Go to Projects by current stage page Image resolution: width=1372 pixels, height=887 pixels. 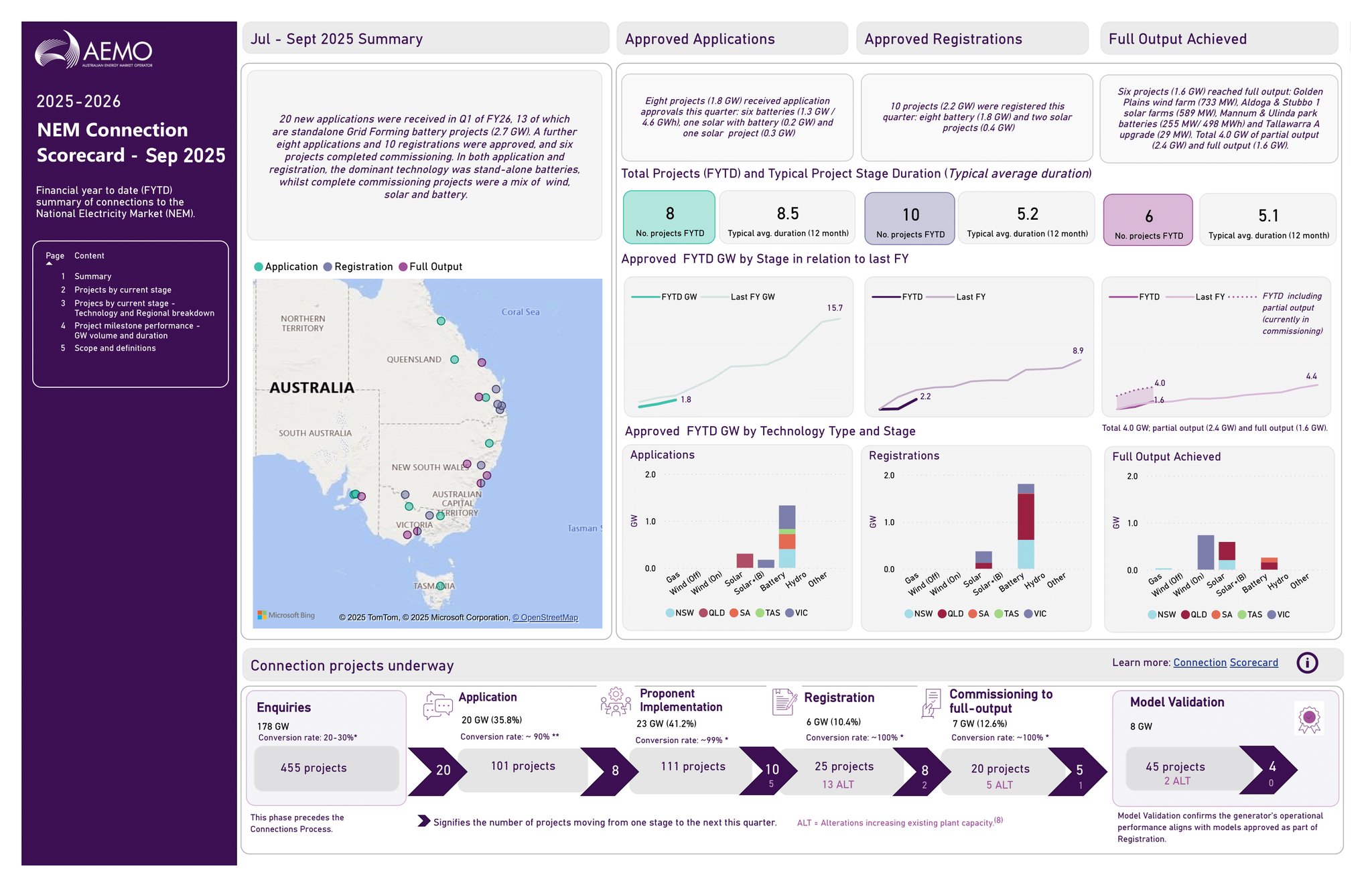123,289
